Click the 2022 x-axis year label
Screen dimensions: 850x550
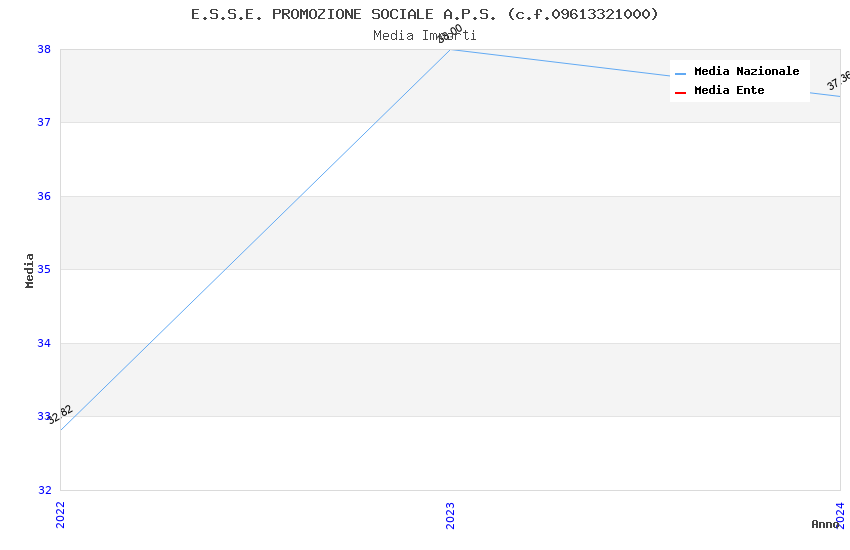pyautogui.click(x=60, y=515)
